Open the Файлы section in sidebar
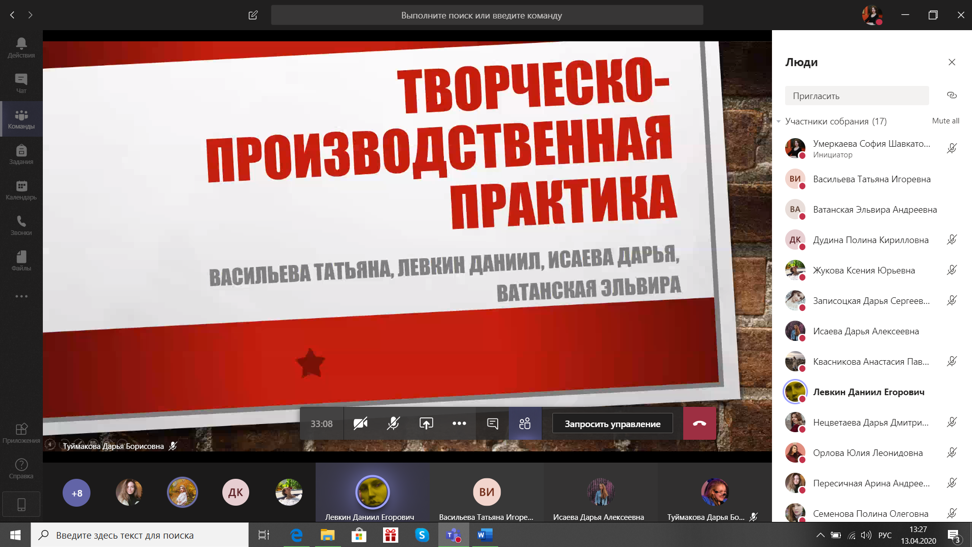 [x=21, y=260]
